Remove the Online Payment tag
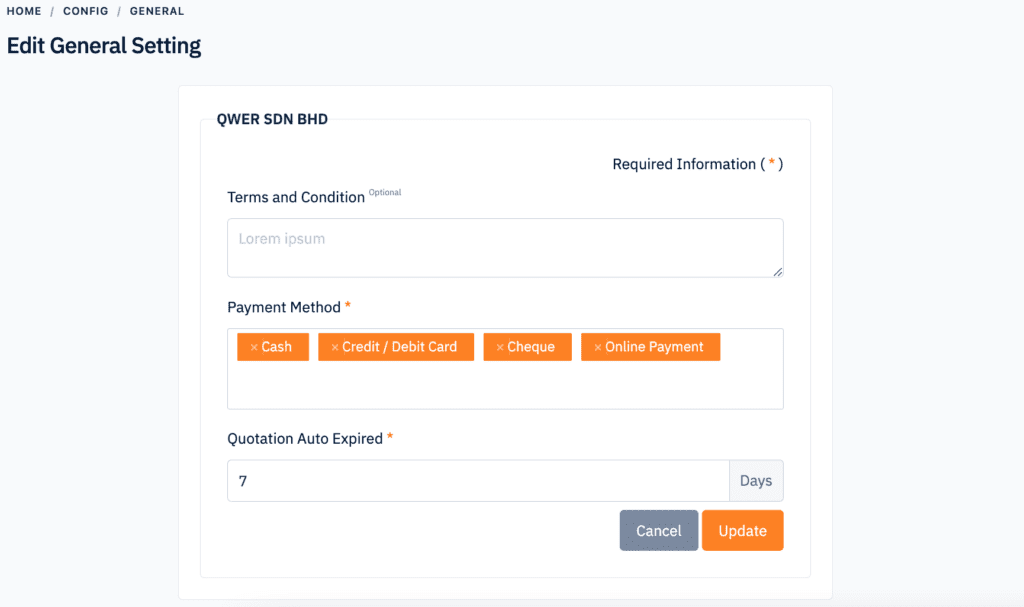Viewport: 1024px width, 607px height. (x=598, y=348)
